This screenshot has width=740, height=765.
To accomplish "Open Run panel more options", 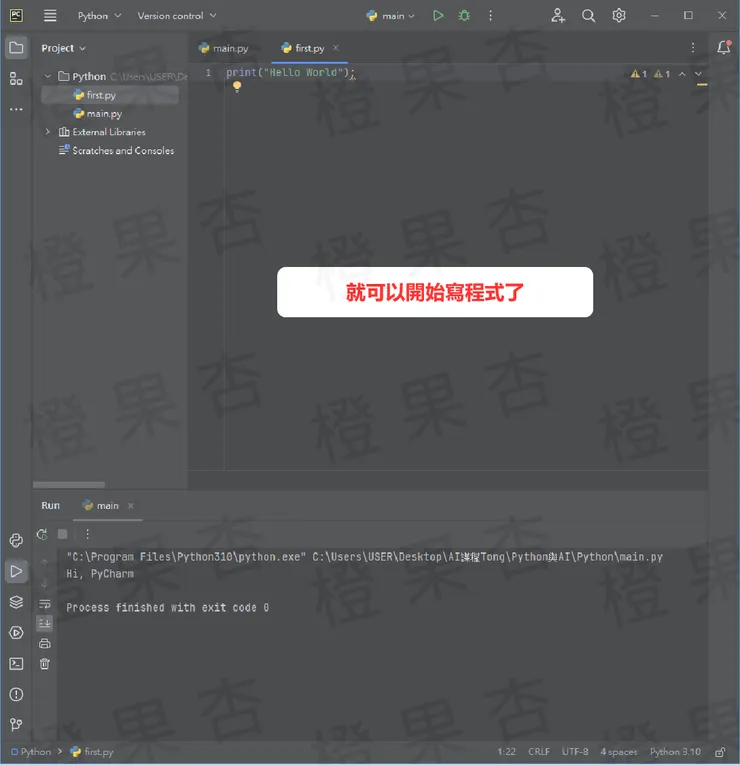I will click(87, 534).
